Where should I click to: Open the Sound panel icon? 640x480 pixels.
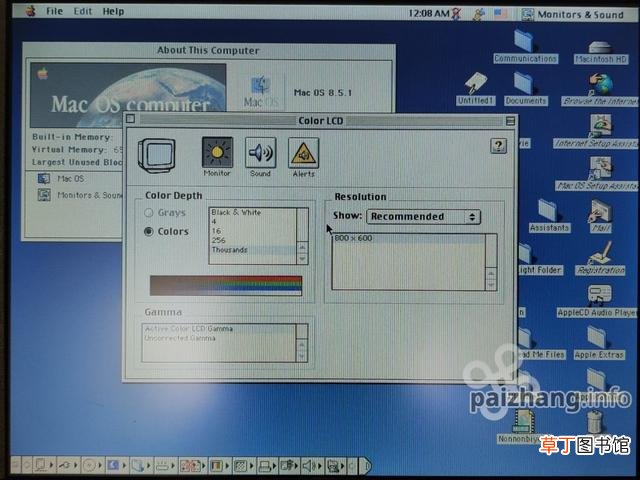(x=260, y=152)
